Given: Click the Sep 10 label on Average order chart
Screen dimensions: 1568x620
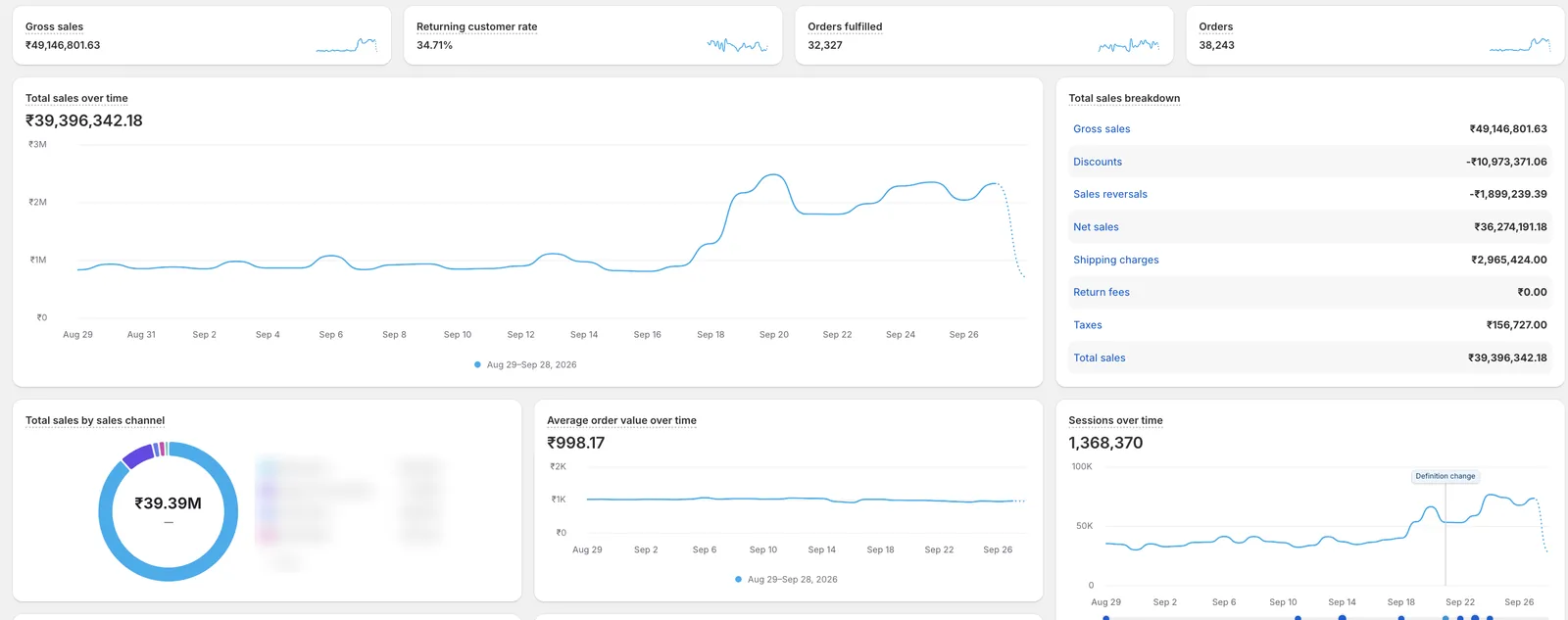Looking at the screenshot, I should point(763,549).
